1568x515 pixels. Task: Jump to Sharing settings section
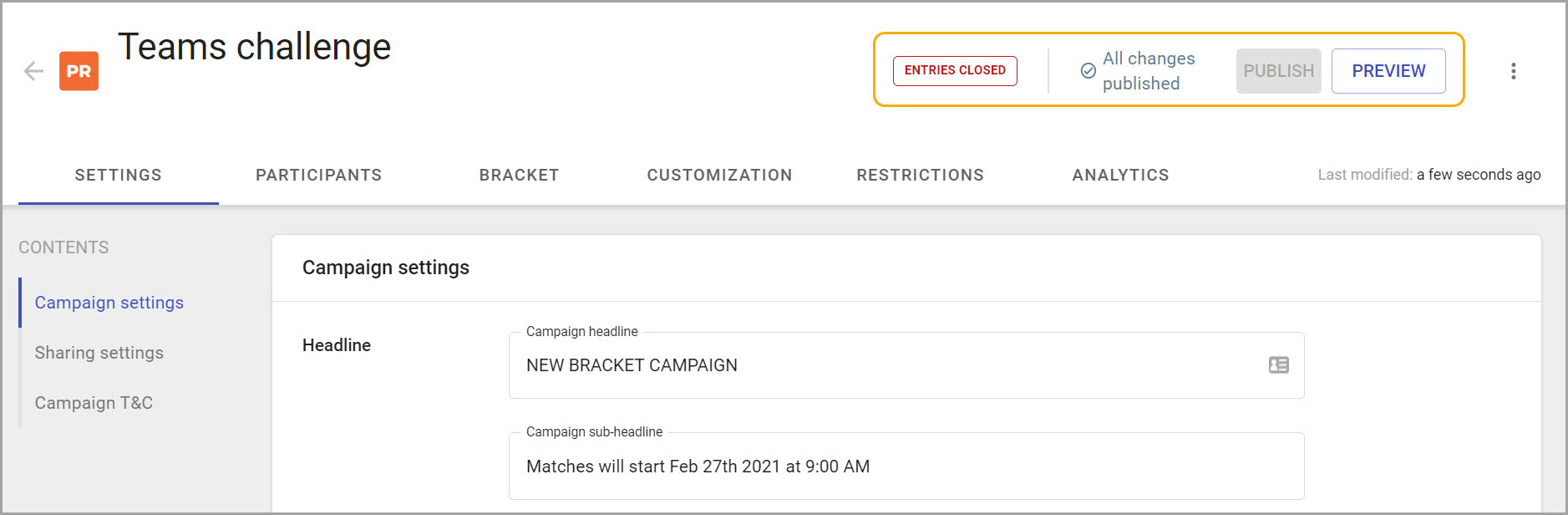point(99,353)
